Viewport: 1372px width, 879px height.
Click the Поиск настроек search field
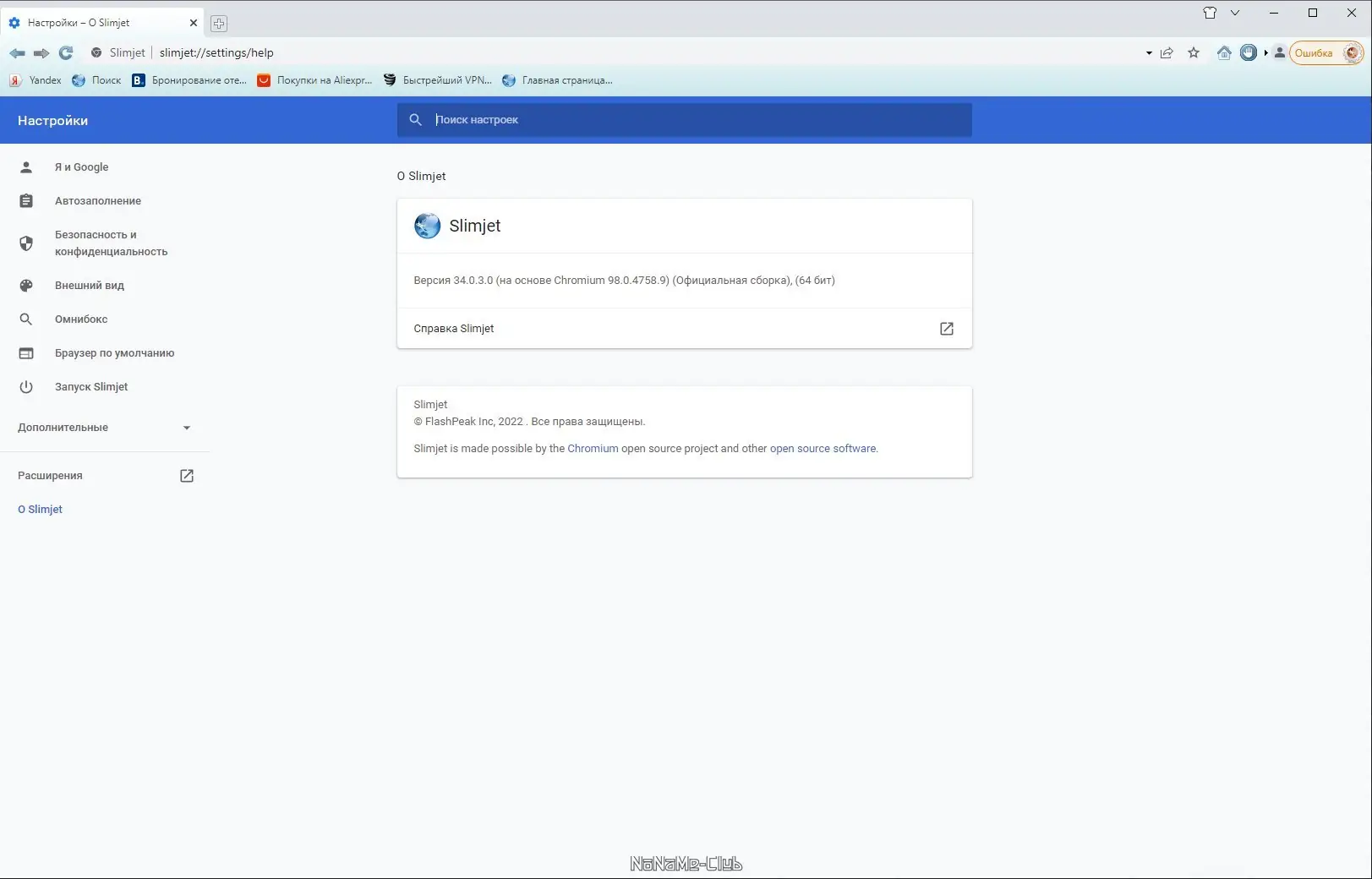[685, 120]
